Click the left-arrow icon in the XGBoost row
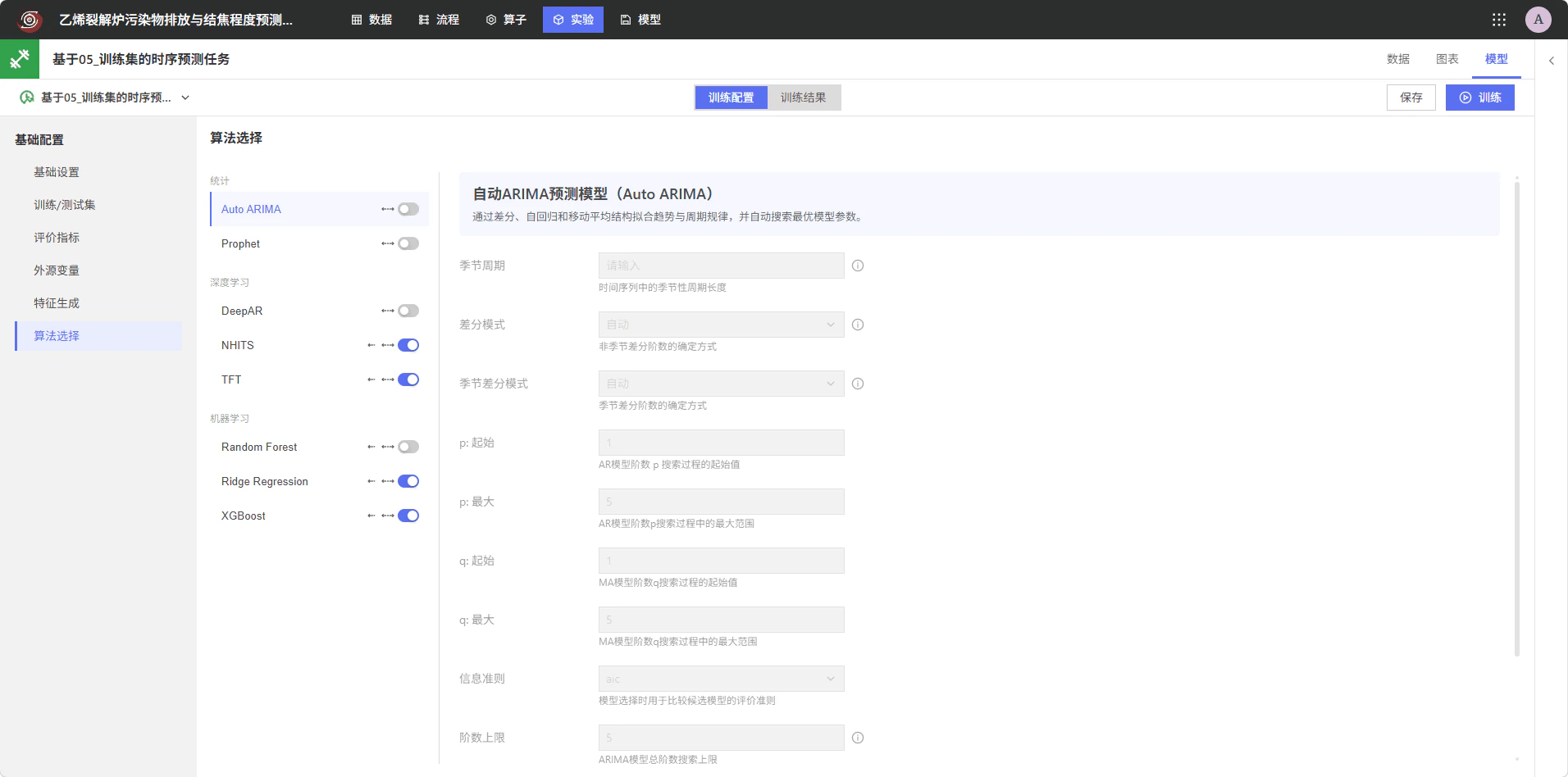 (371, 516)
